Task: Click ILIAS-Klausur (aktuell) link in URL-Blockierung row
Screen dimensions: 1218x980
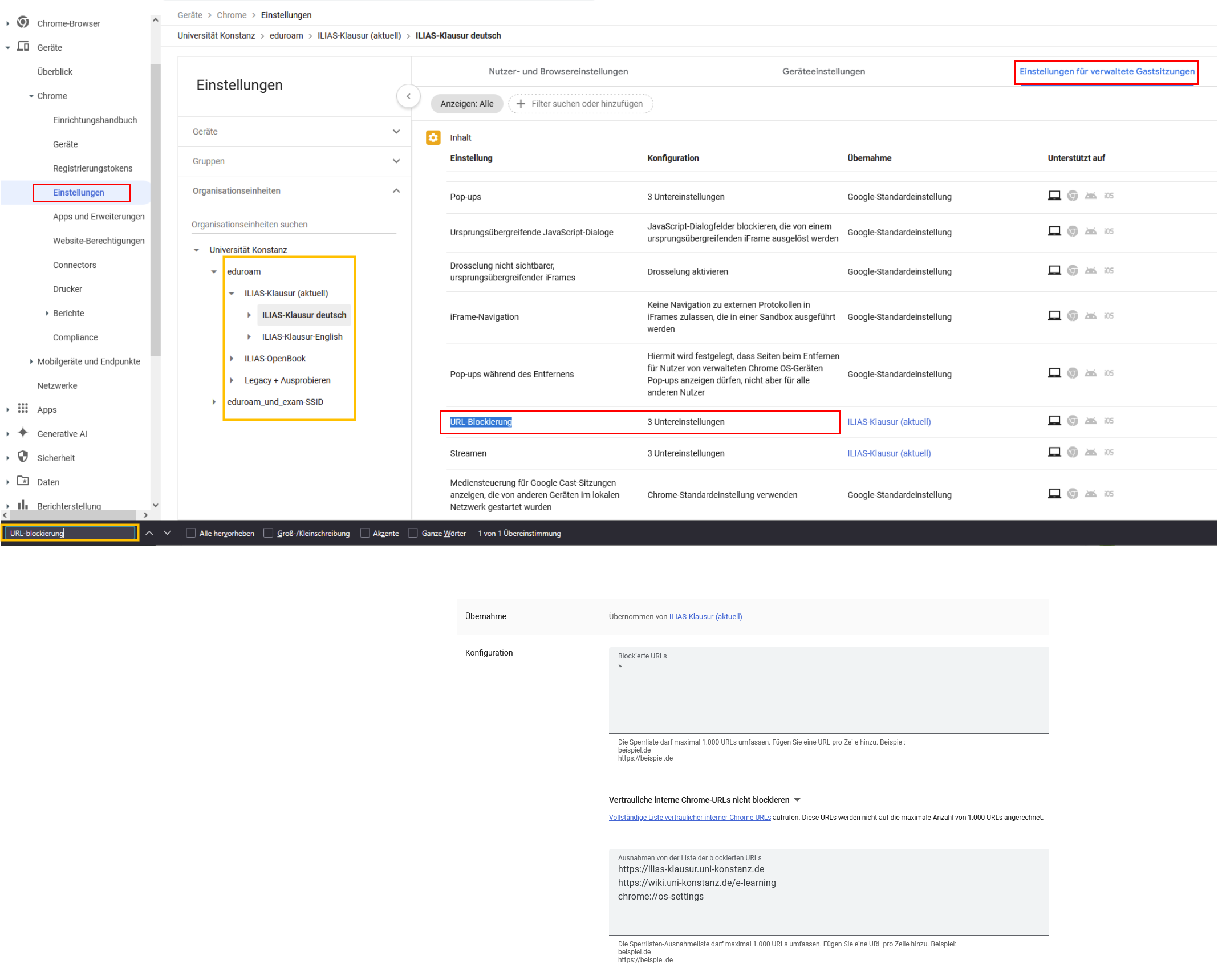Action: click(889, 422)
